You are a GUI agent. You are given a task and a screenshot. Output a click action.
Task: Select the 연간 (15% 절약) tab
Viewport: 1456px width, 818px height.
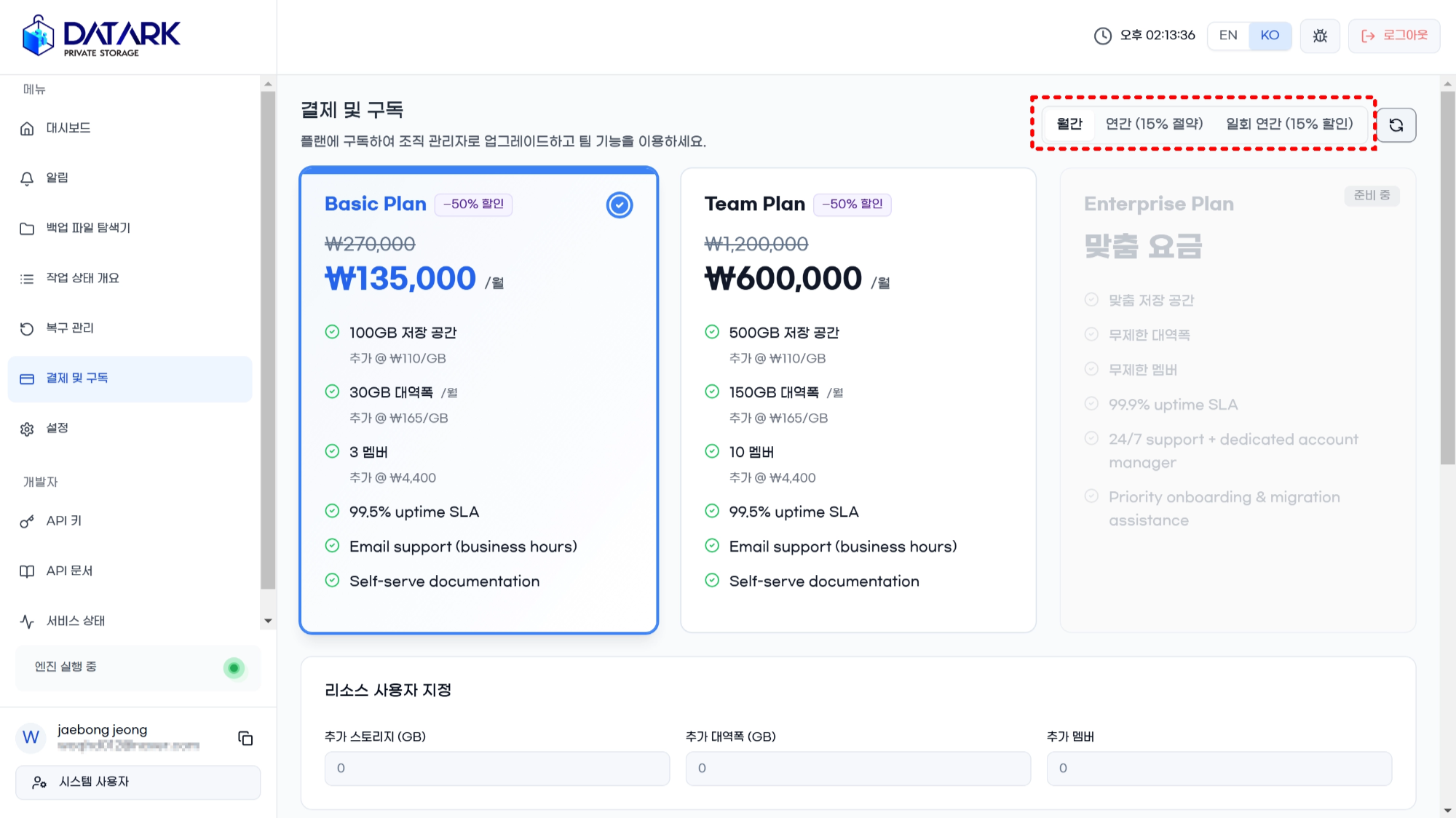click(1154, 124)
